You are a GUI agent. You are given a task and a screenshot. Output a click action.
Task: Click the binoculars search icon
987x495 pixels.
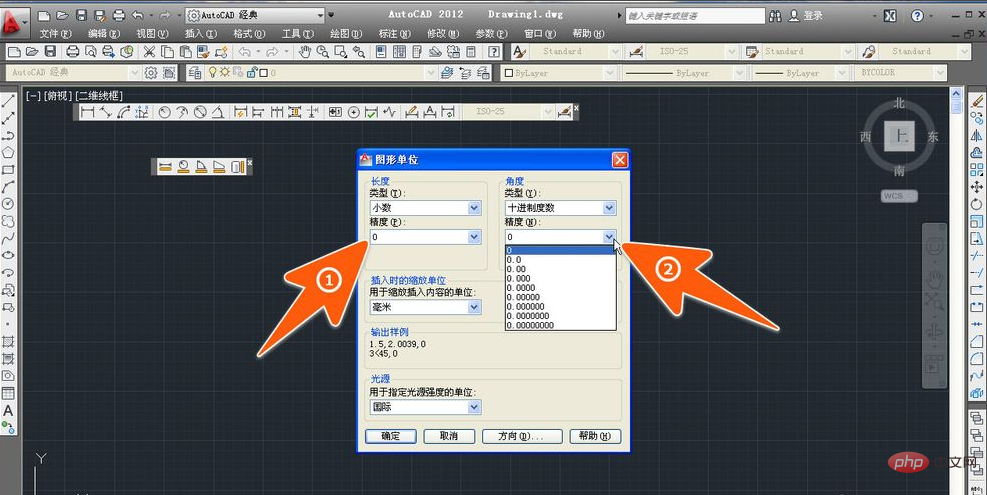click(775, 16)
